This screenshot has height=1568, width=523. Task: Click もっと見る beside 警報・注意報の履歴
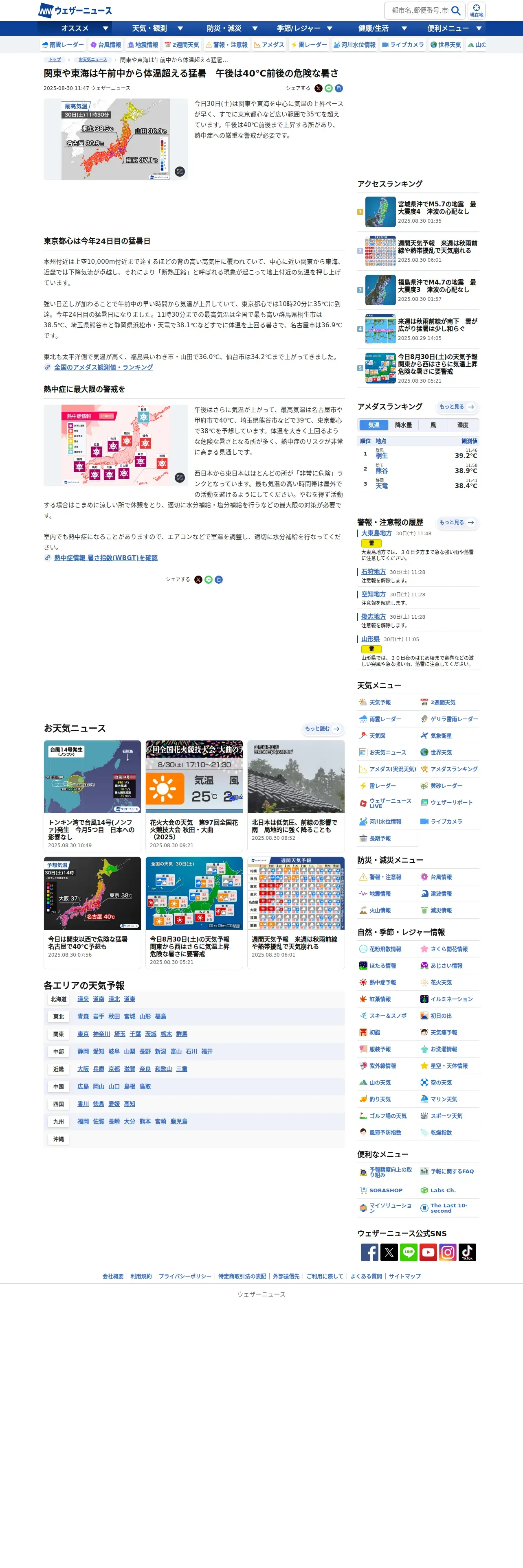457,522
